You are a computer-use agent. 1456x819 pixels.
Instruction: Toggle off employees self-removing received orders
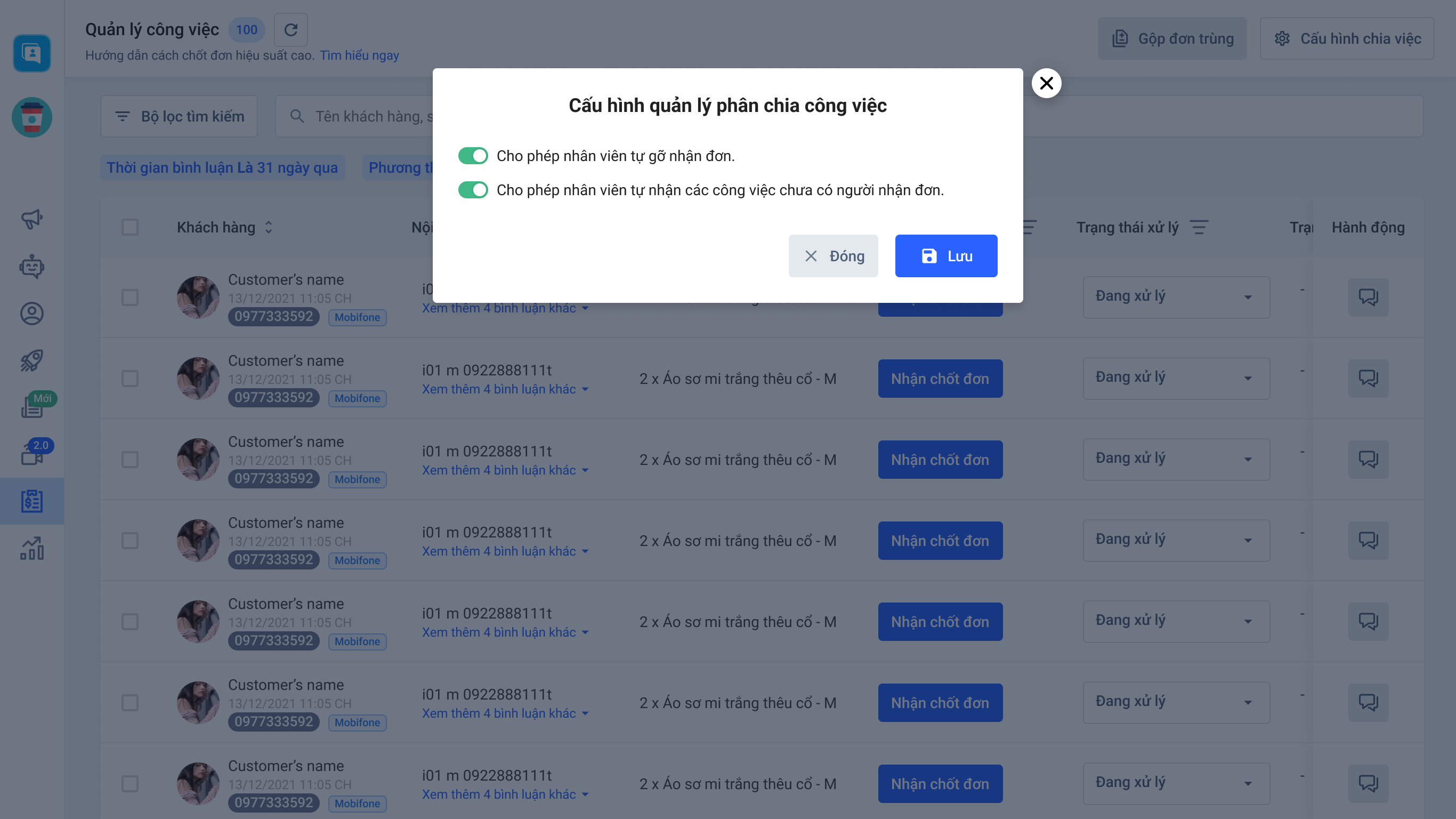click(x=473, y=156)
